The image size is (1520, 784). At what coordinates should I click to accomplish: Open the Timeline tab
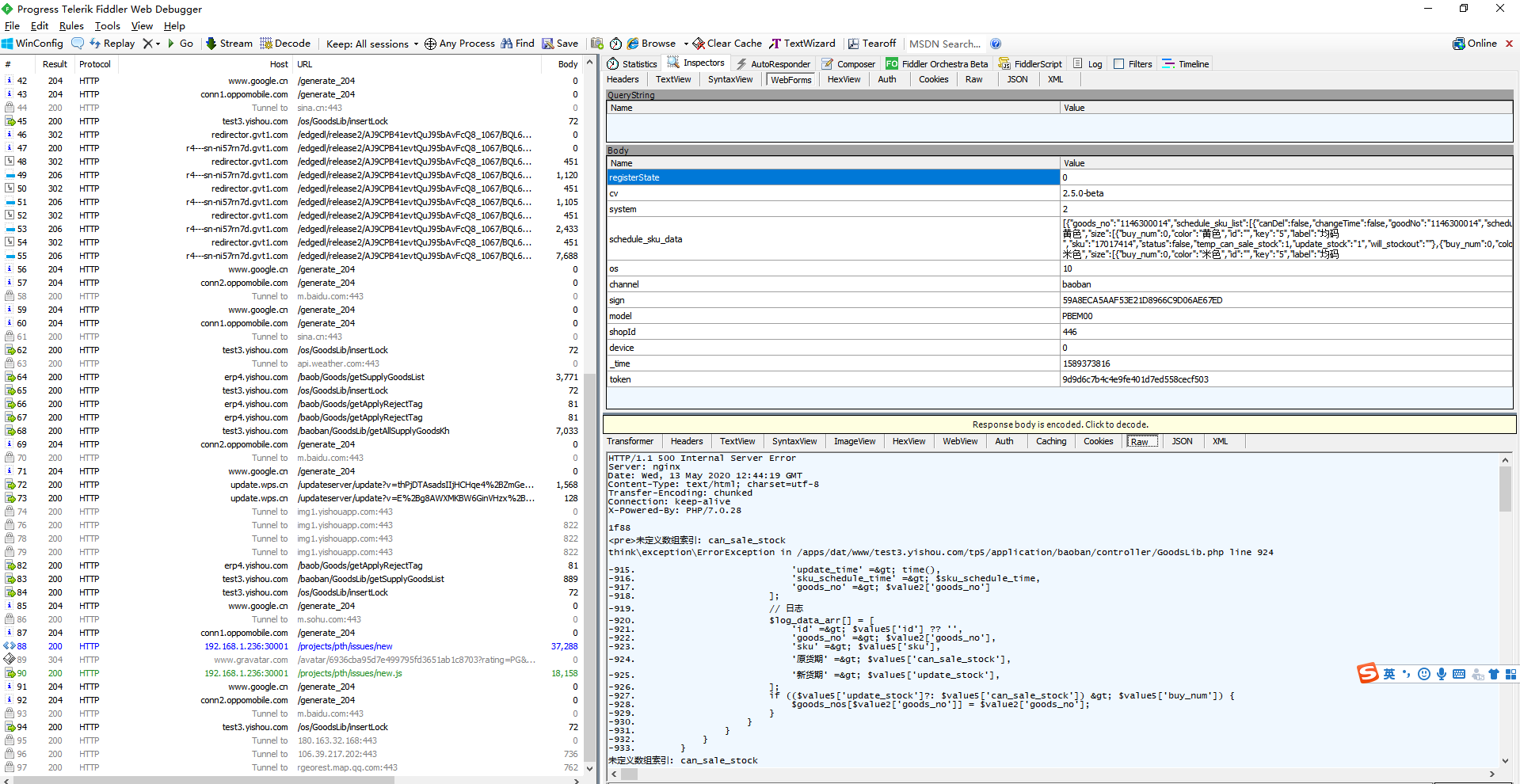tap(1186, 63)
